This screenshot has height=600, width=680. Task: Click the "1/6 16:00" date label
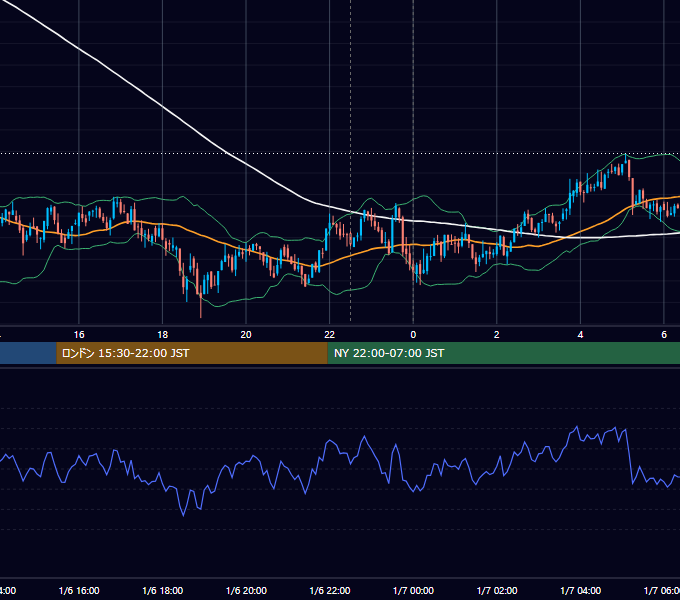click(79, 590)
